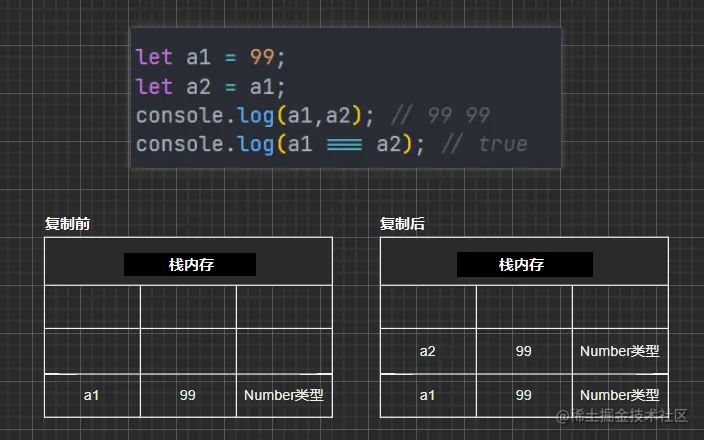This screenshot has width=704, height=440.
Task: Click the comment "// true"
Action: click(485, 145)
